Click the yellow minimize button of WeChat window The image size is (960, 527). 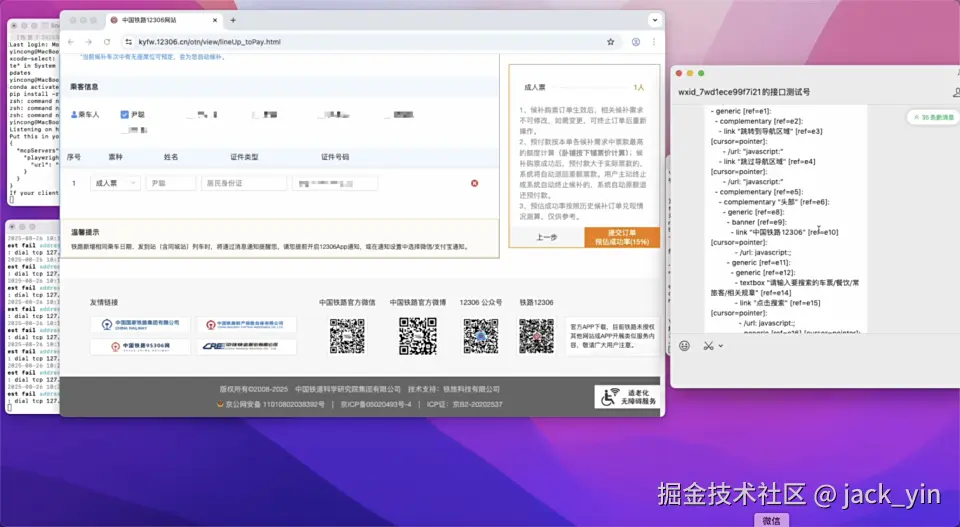pos(690,73)
